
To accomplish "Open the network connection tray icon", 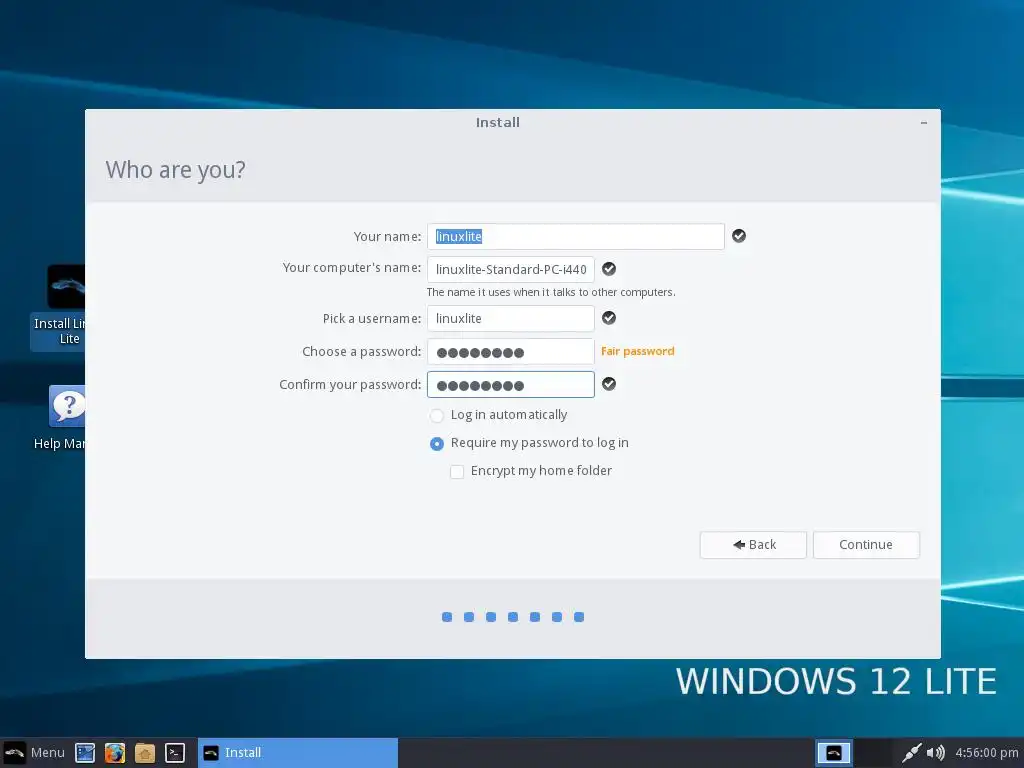I will pyautogui.click(x=911, y=753).
